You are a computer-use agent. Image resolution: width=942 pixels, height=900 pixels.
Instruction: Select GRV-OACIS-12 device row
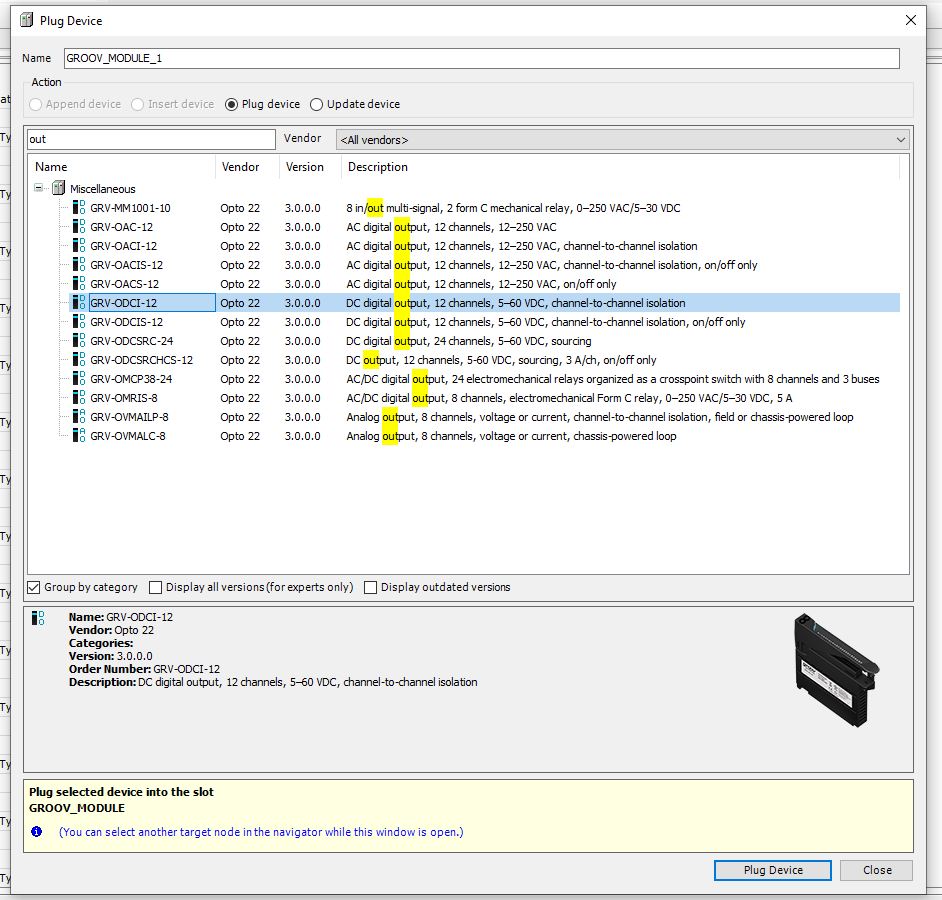tap(485, 265)
